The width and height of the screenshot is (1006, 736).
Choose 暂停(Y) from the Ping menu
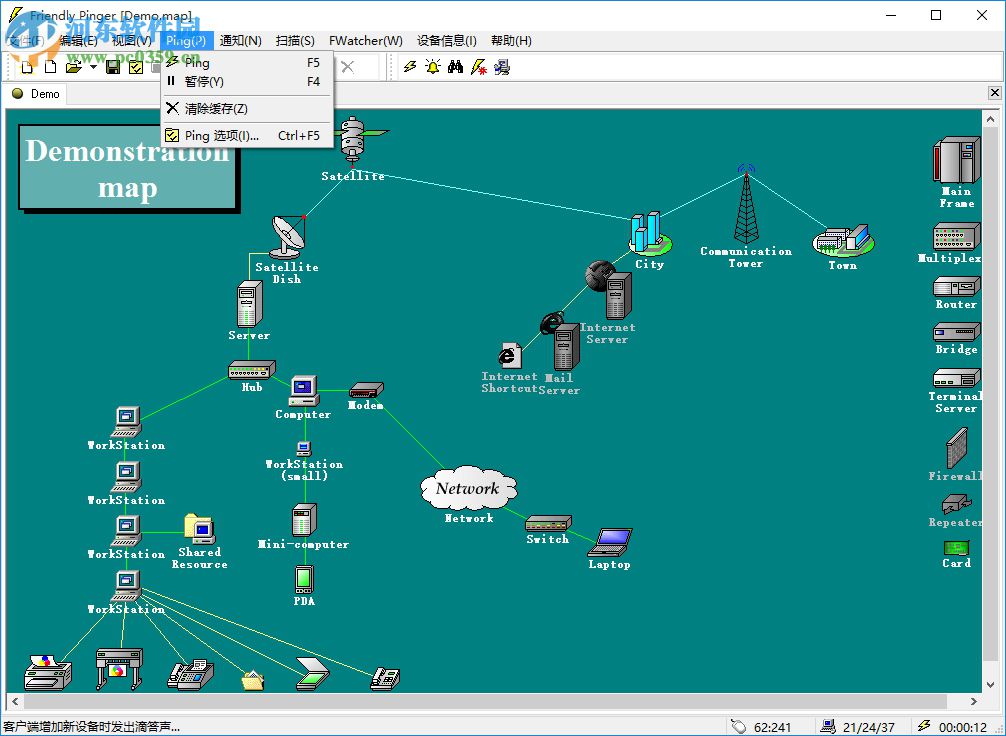(x=247, y=81)
